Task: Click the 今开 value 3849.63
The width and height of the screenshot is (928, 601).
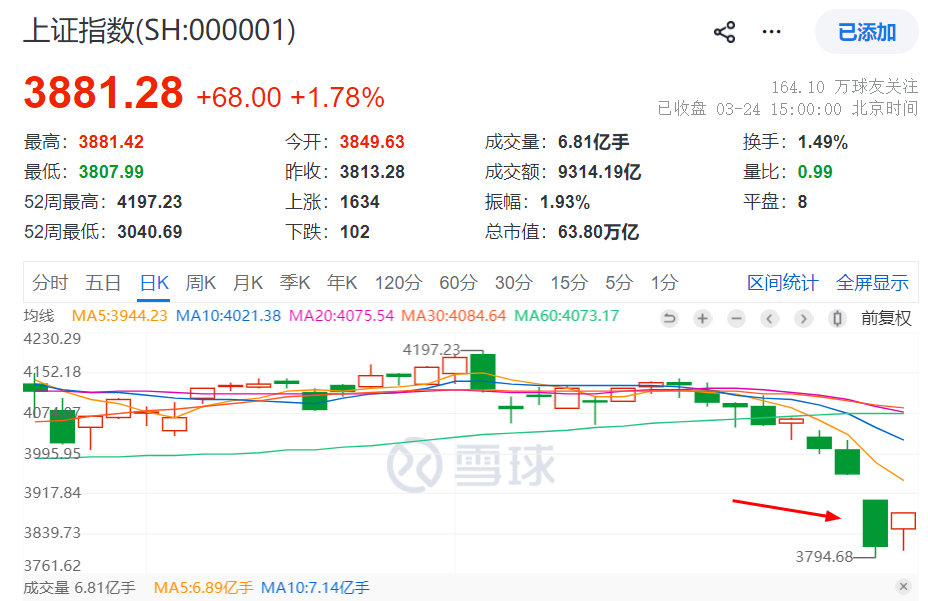Action: (372, 142)
